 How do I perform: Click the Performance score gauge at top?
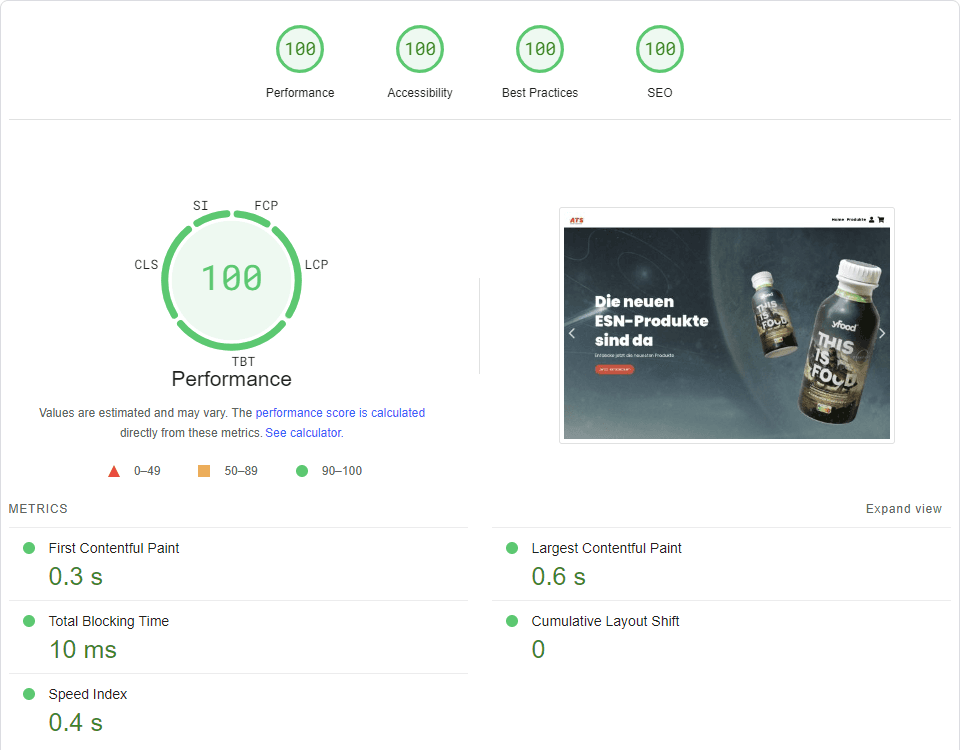[x=300, y=49]
